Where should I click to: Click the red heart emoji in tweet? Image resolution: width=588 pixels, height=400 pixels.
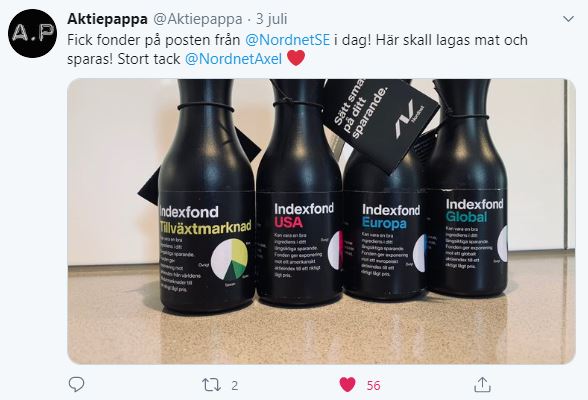(x=296, y=59)
